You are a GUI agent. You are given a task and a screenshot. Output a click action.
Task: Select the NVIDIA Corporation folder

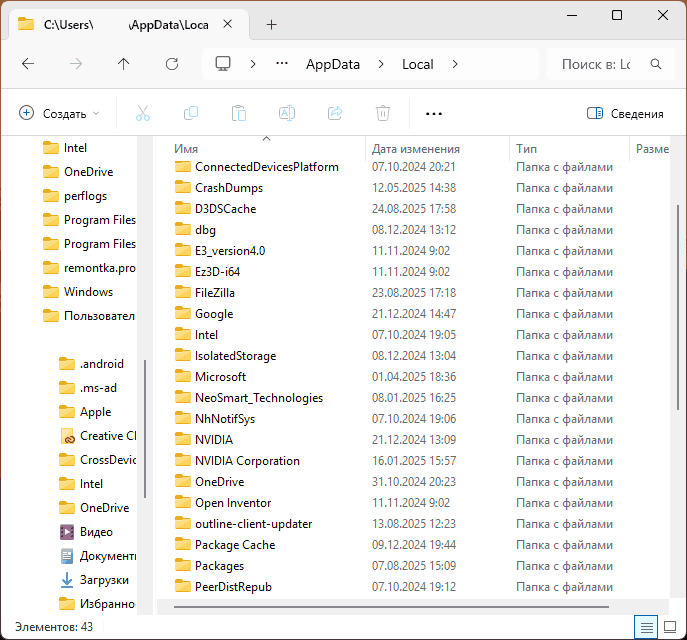pos(237,461)
